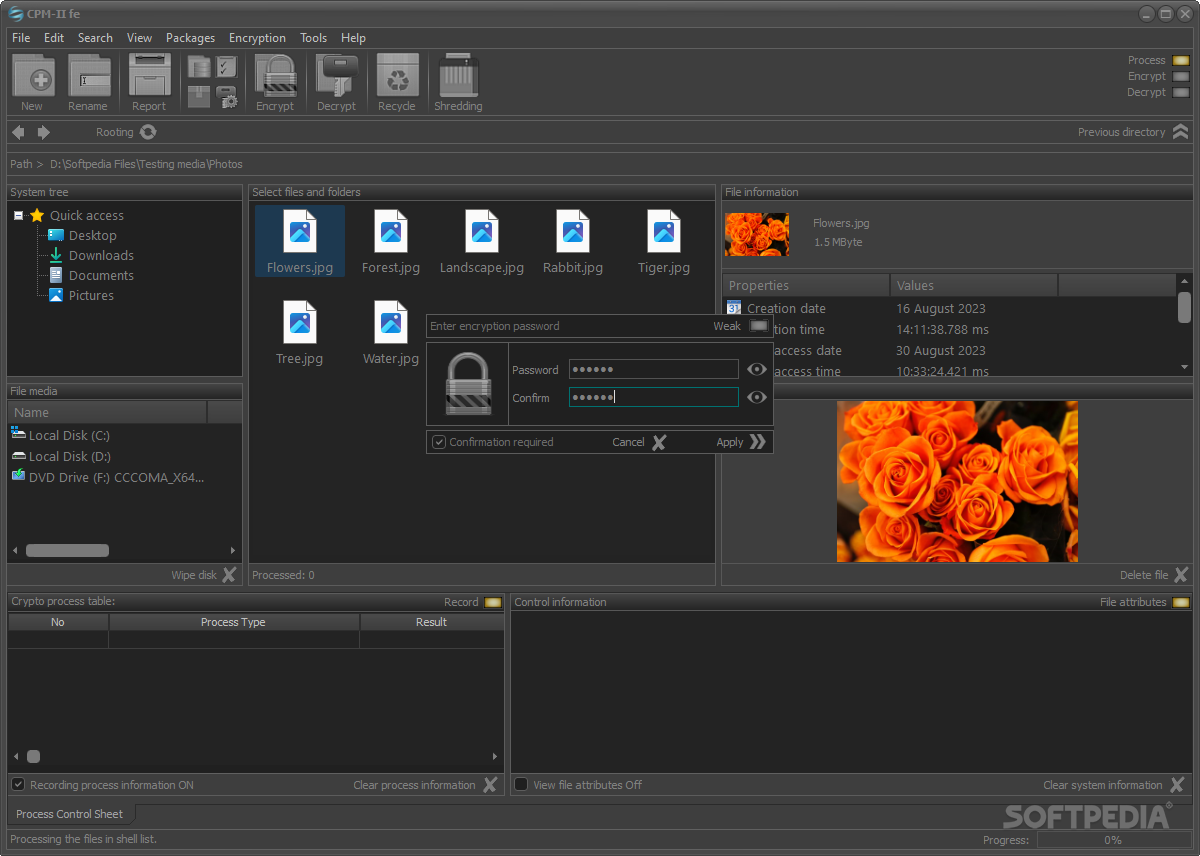Uncheck Confirmation required checkbox

point(438,442)
